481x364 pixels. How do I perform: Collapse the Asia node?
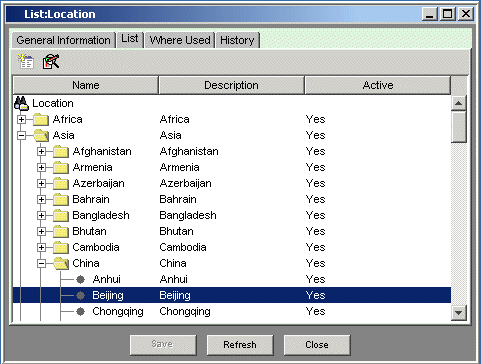[x=21, y=135]
